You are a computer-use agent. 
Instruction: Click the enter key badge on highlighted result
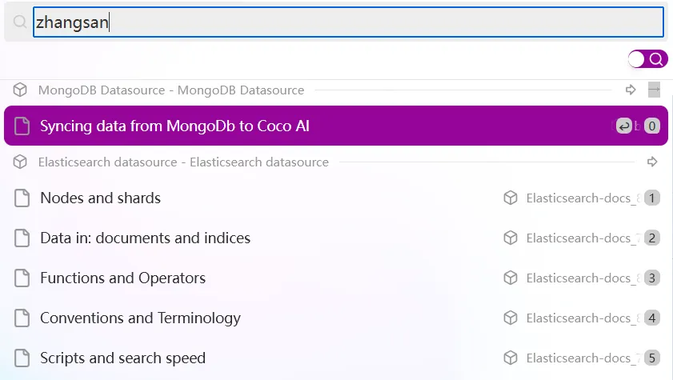click(624, 126)
